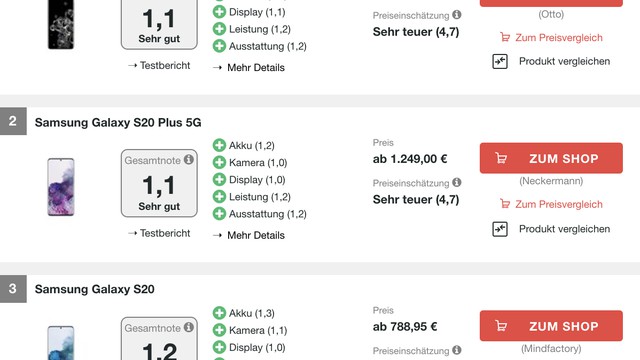Open Testbericht for Samsung Galaxy S20 Plus 5G
This screenshot has width=640, height=360.
click(x=159, y=233)
